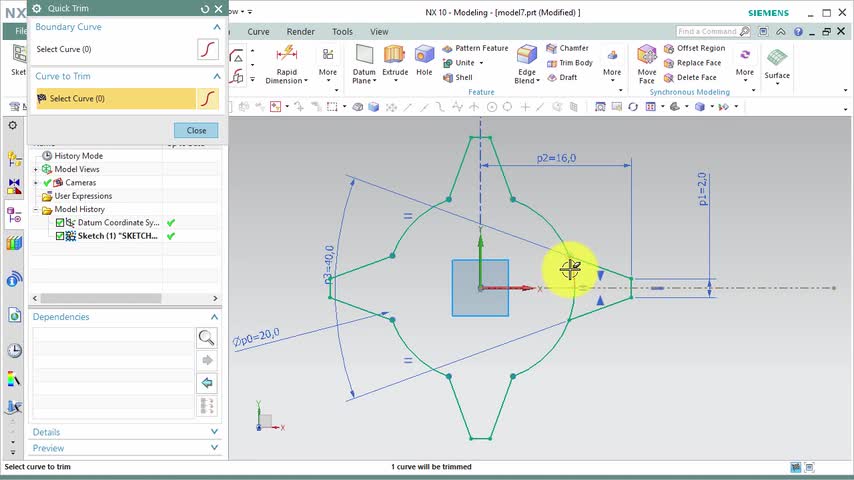This screenshot has width=854, height=480.
Task: Click the Extrude tool icon
Action: pyautogui.click(x=395, y=56)
